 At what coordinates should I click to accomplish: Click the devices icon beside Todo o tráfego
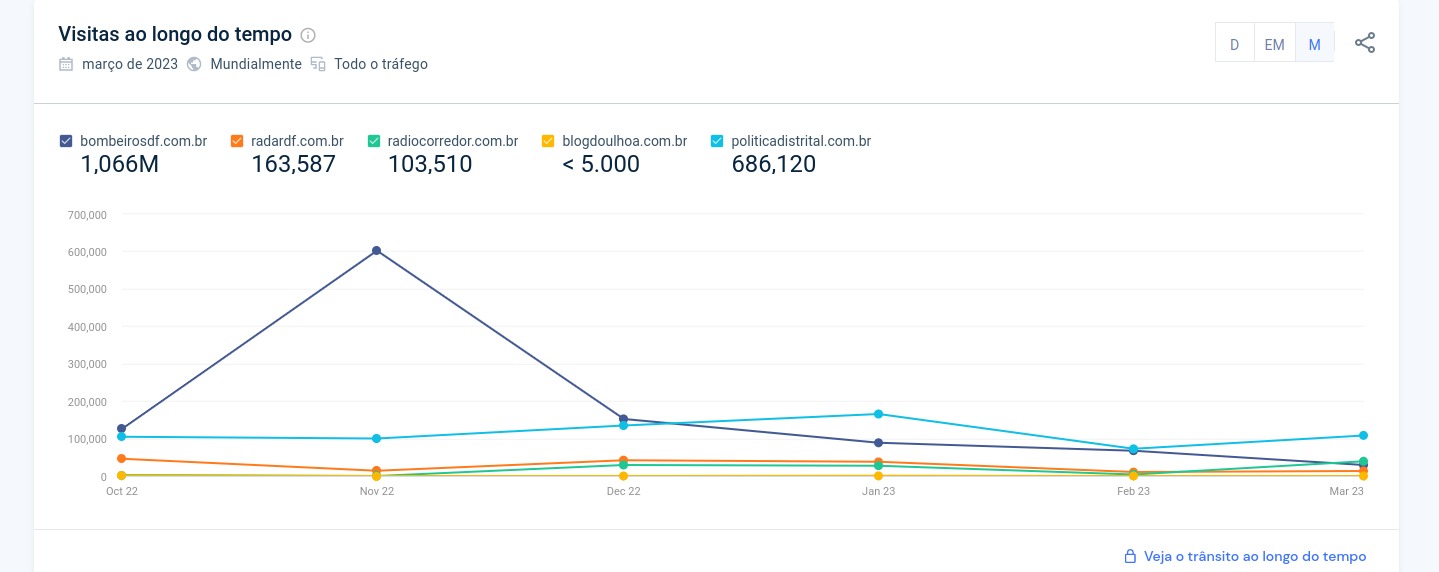coord(318,64)
